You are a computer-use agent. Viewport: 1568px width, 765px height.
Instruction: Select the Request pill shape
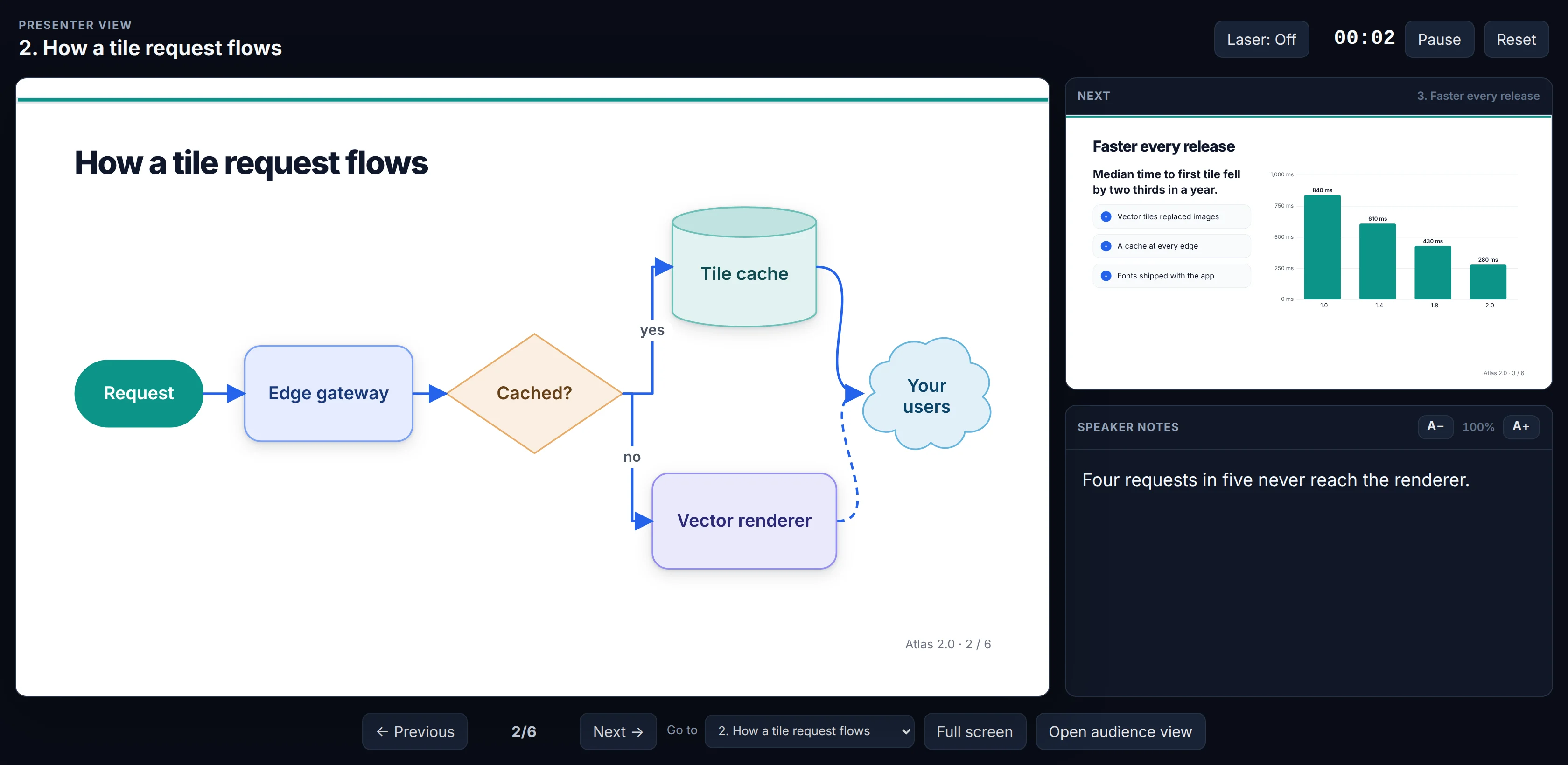pyautogui.click(x=139, y=393)
